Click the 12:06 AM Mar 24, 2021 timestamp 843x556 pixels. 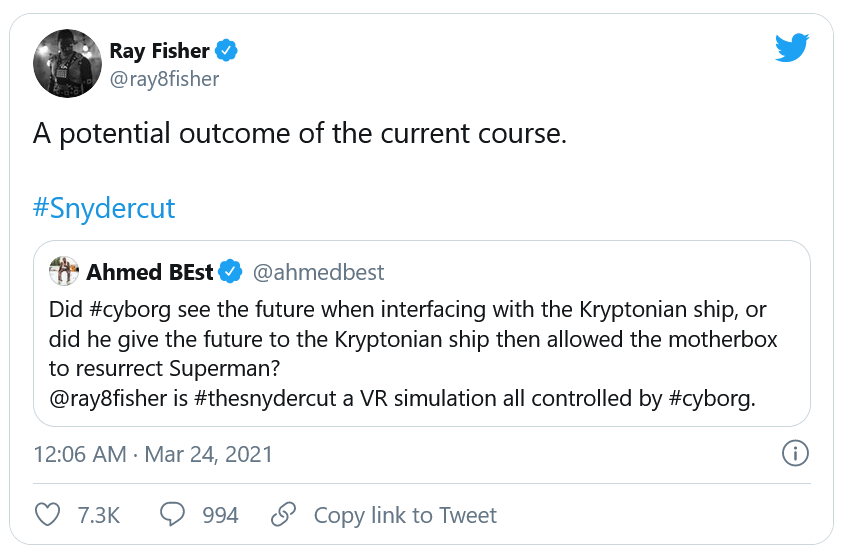(153, 454)
